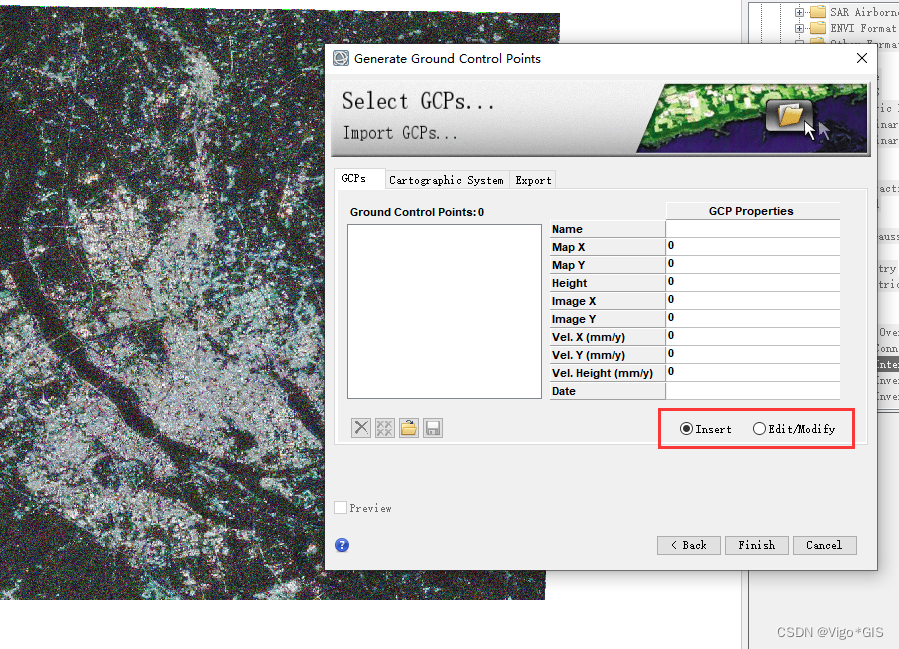The width and height of the screenshot is (899, 649).
Task: Click the ENVI Format folder icon in the tree
Action: (x=818, y=28)
